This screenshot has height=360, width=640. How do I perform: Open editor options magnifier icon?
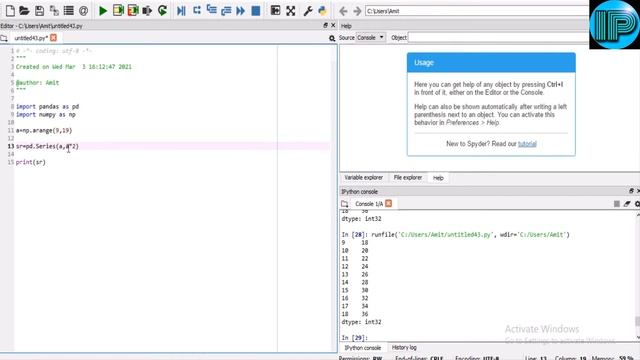click(332, 38)
